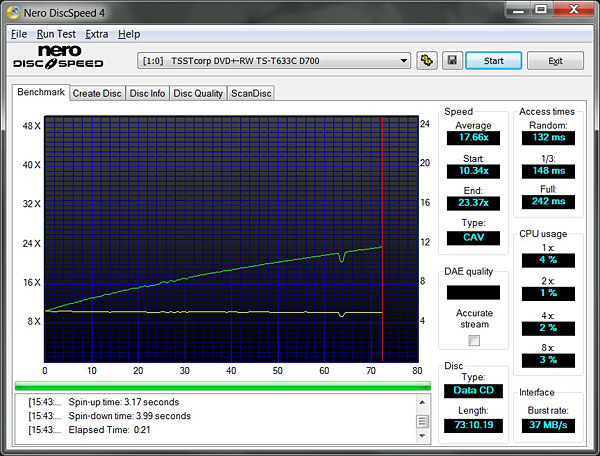The width and height of the screenshot is (600, 456).
Task: Open the Extra menu
Action: click(96, 34)
